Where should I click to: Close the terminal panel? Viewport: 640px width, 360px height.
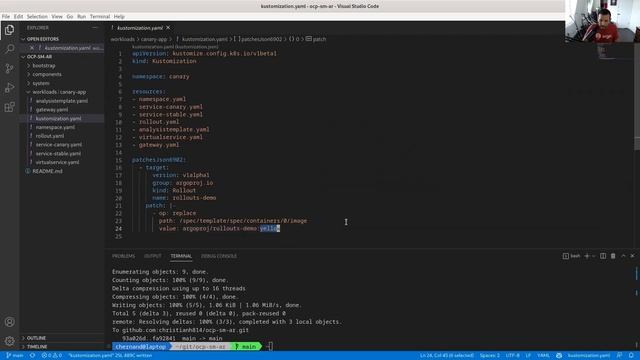click(633, 256)
